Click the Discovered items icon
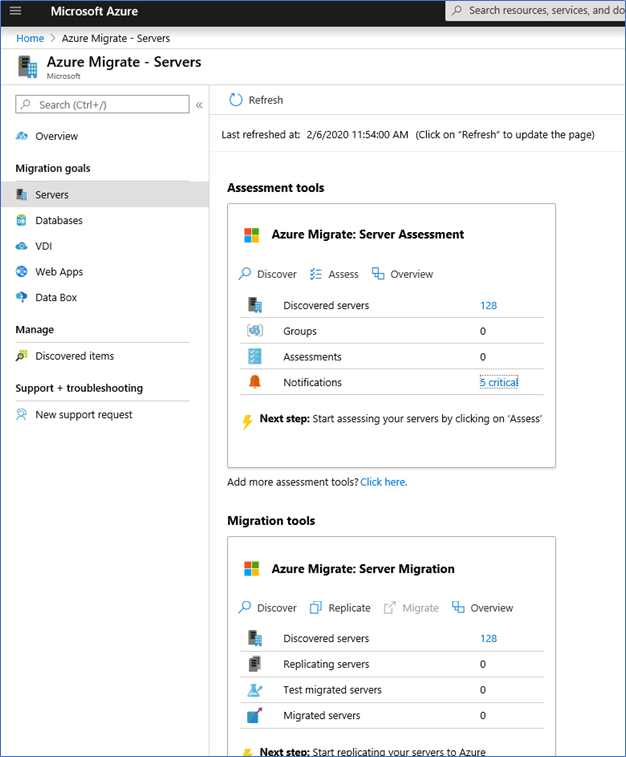The image size is (626, 757). (x=22, y=356)
